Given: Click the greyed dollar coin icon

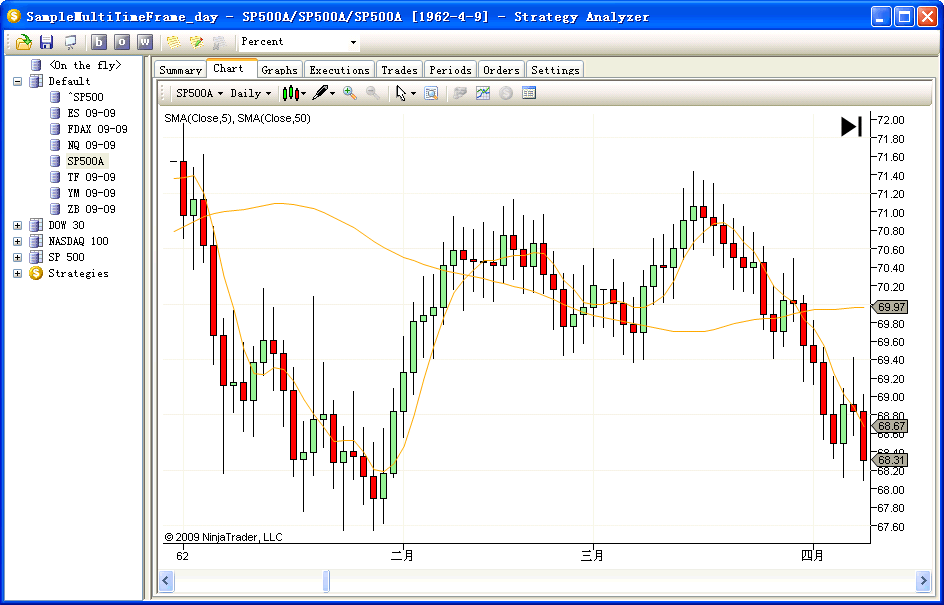Looking at the screenshot, I should [x=506, y=93].
